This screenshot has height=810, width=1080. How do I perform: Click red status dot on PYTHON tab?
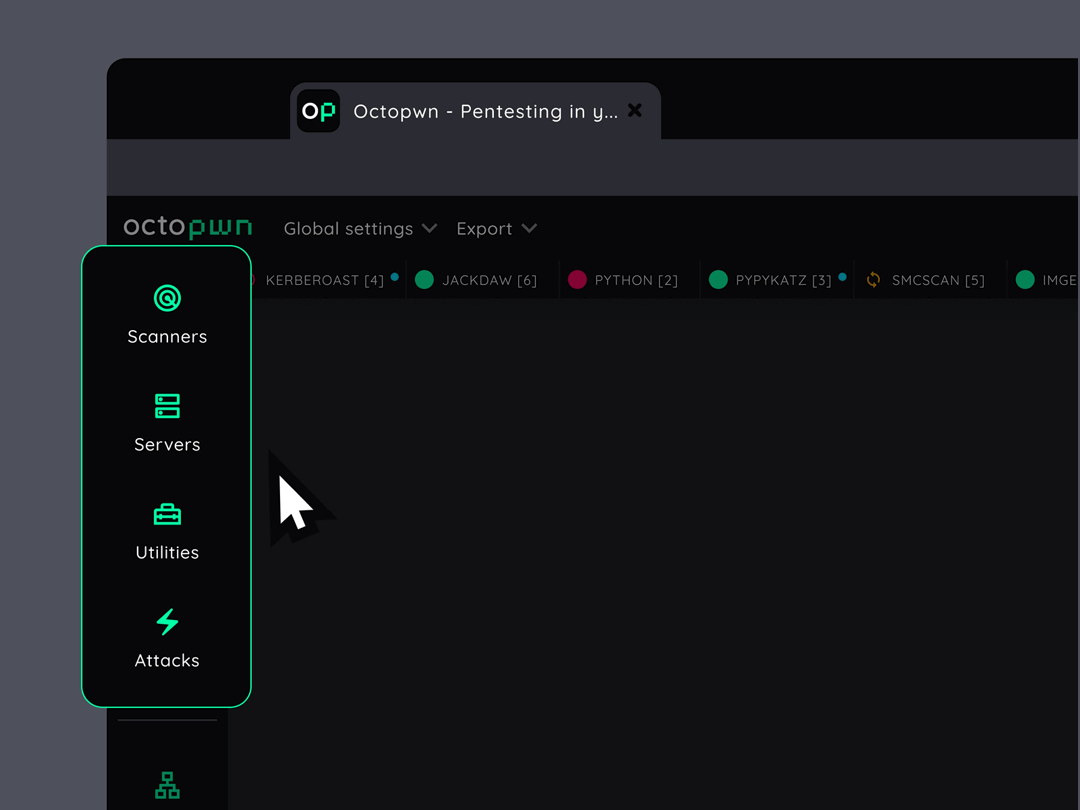[577, 280]
